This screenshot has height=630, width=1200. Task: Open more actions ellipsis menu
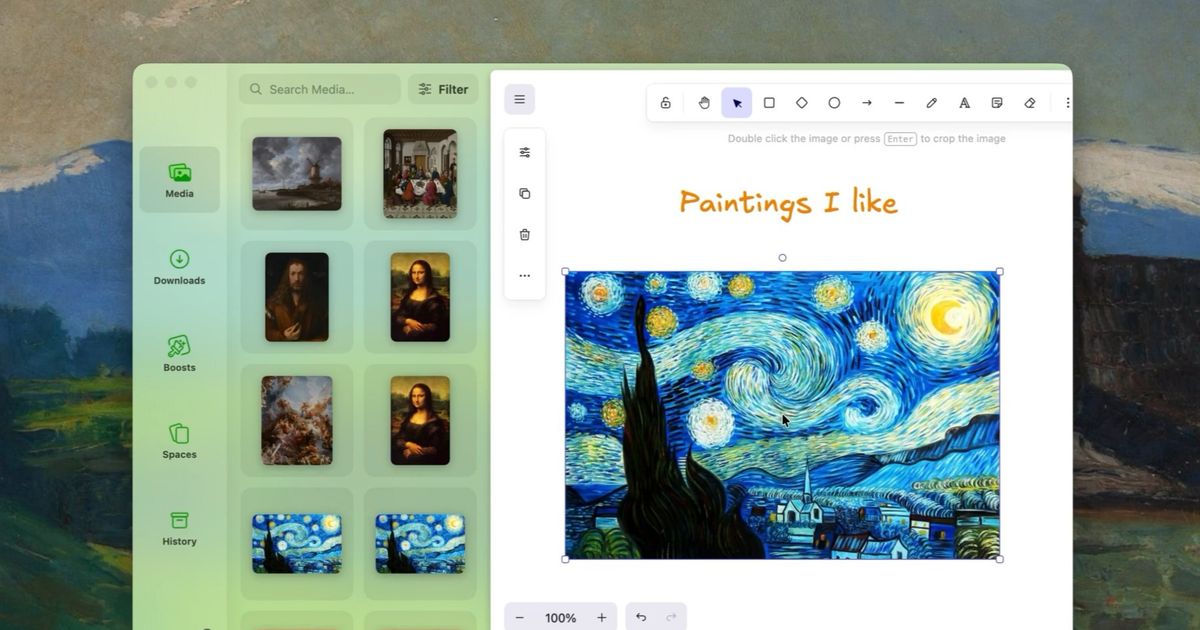click(x=525, y=276)
